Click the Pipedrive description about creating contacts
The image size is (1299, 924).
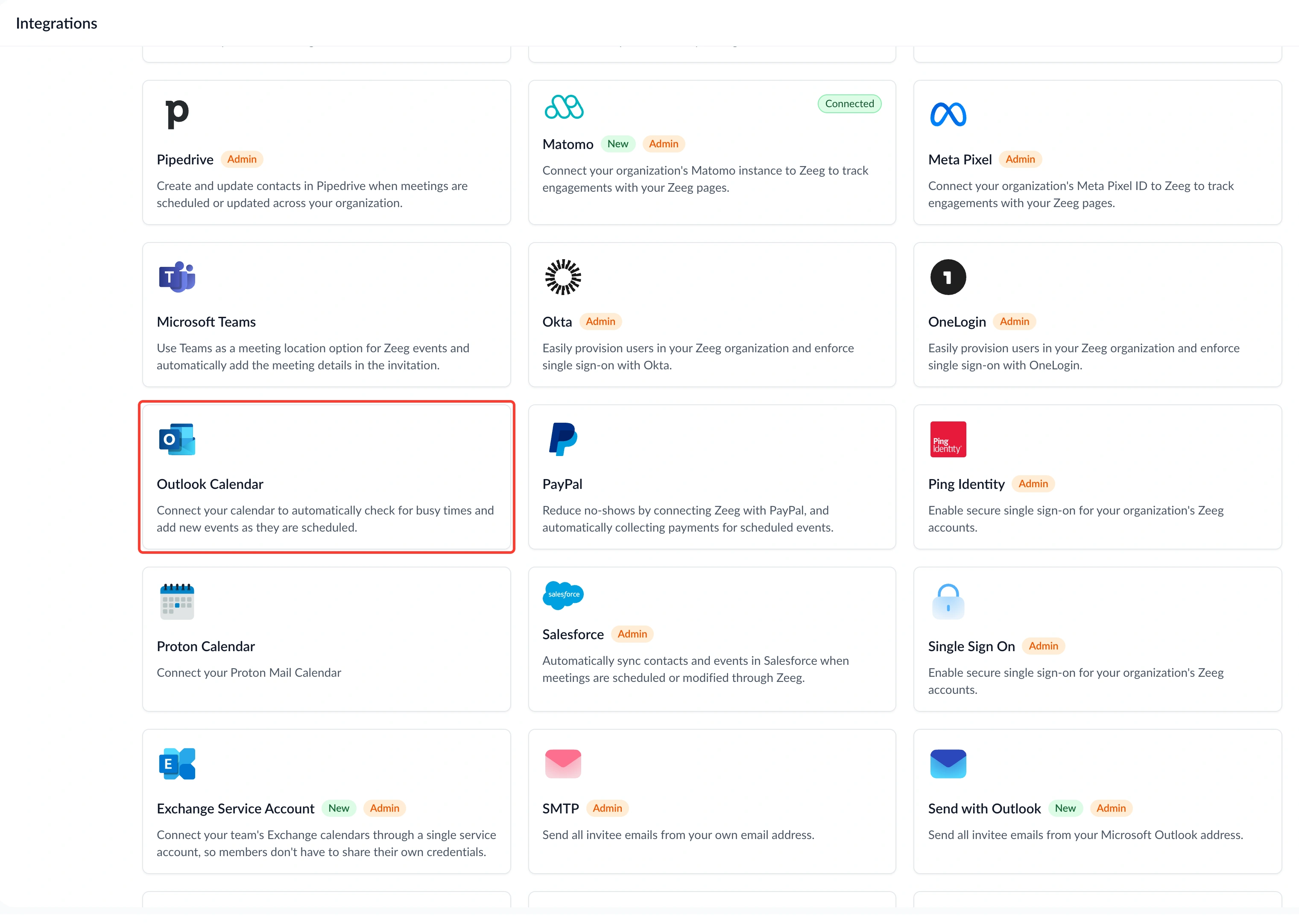(312, 194)
